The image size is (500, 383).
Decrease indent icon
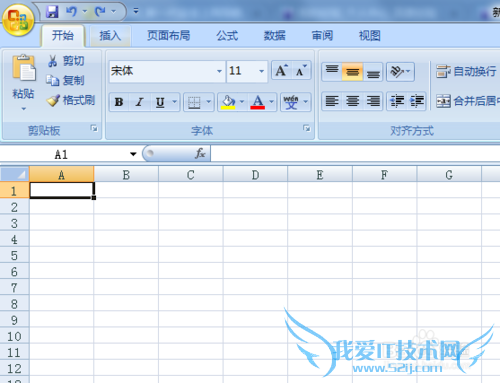click(397, 101)
